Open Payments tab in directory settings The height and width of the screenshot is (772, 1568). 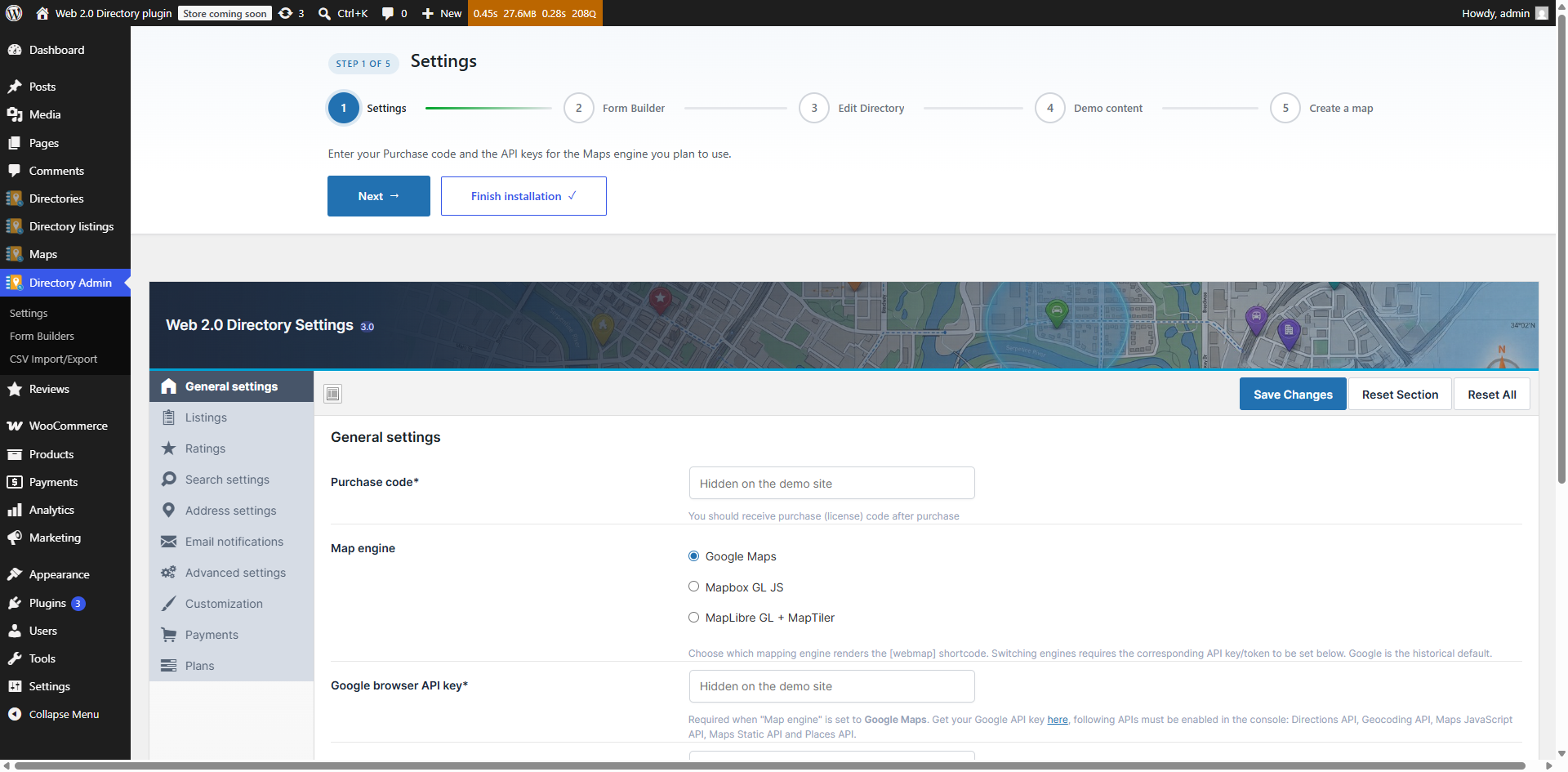tap(231, 635)
